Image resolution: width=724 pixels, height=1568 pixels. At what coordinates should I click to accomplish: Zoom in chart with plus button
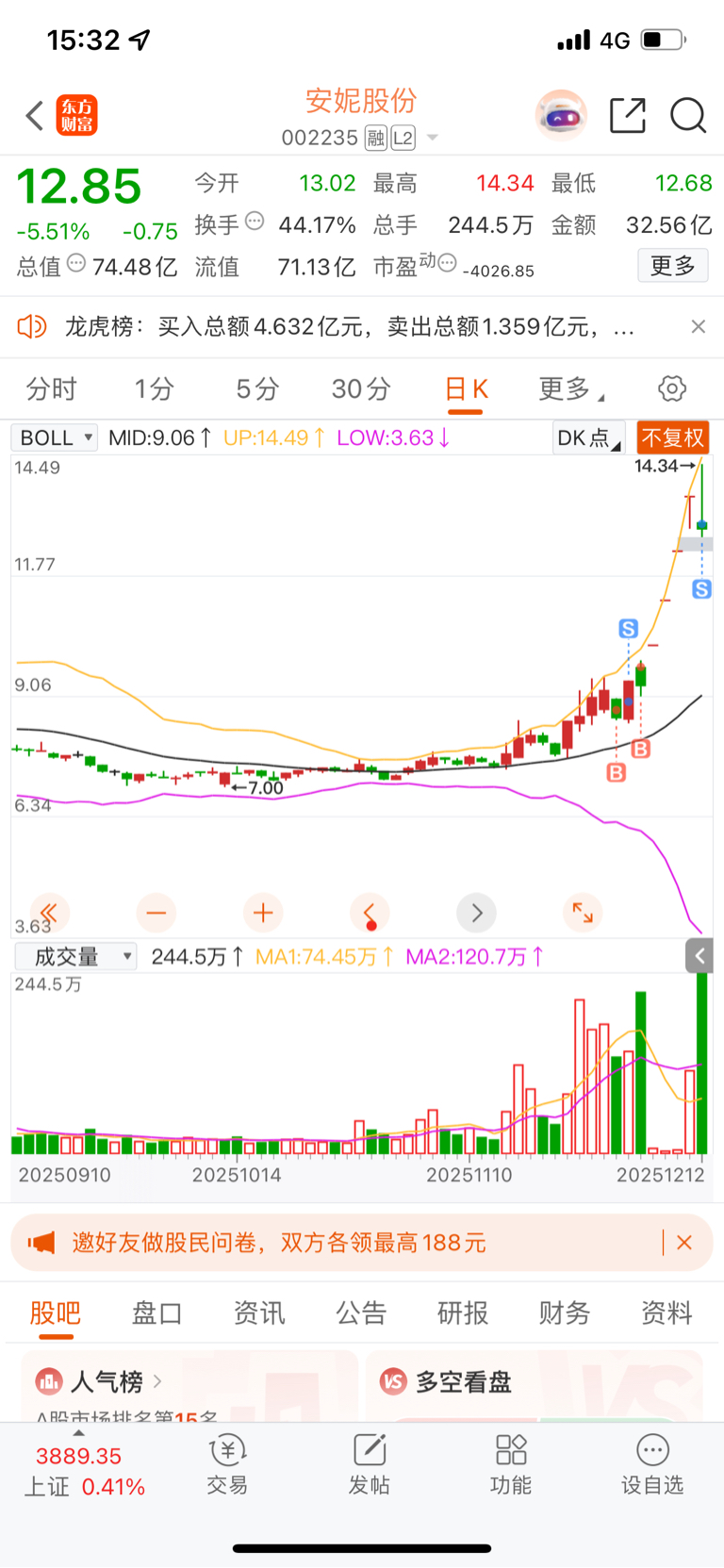[263, 913]
